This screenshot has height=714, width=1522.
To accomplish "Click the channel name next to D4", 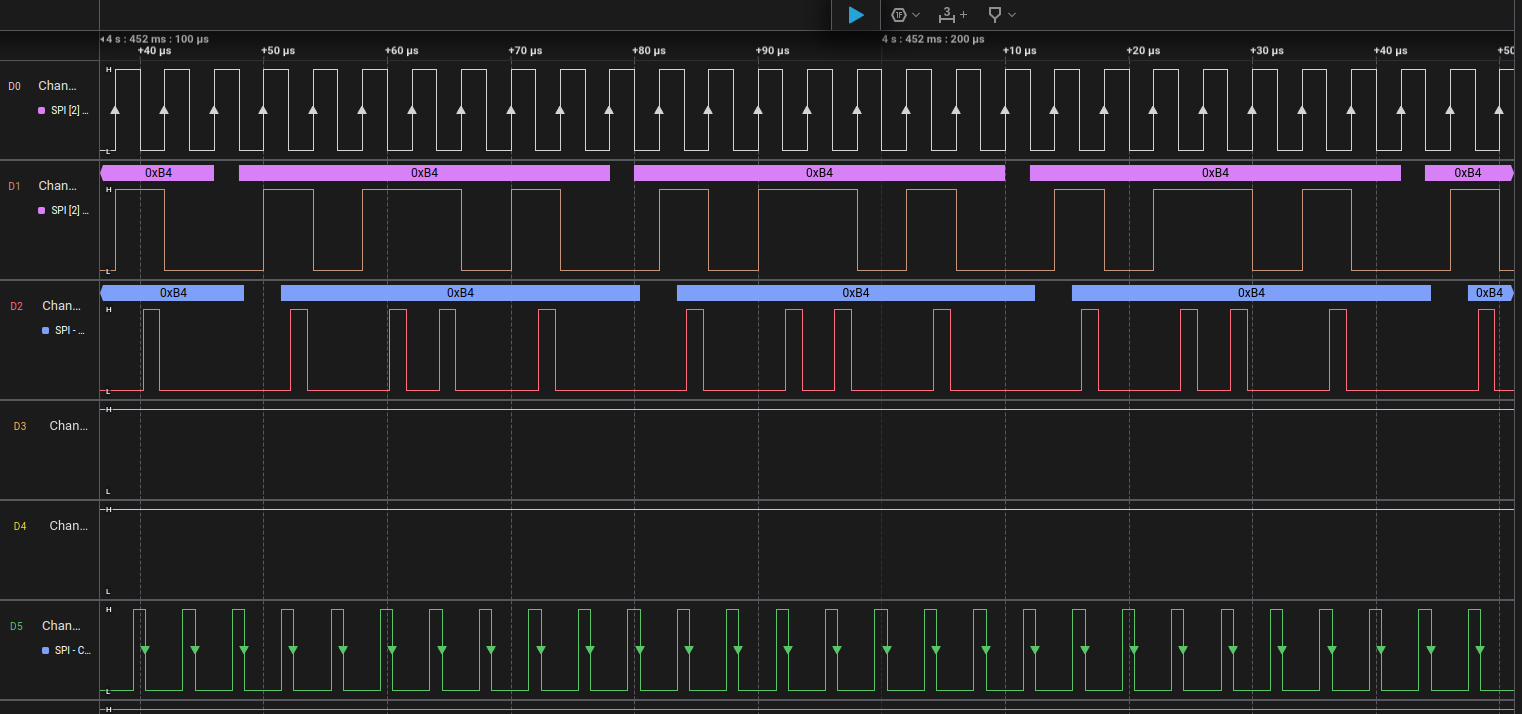I will [x=69, y=526].
